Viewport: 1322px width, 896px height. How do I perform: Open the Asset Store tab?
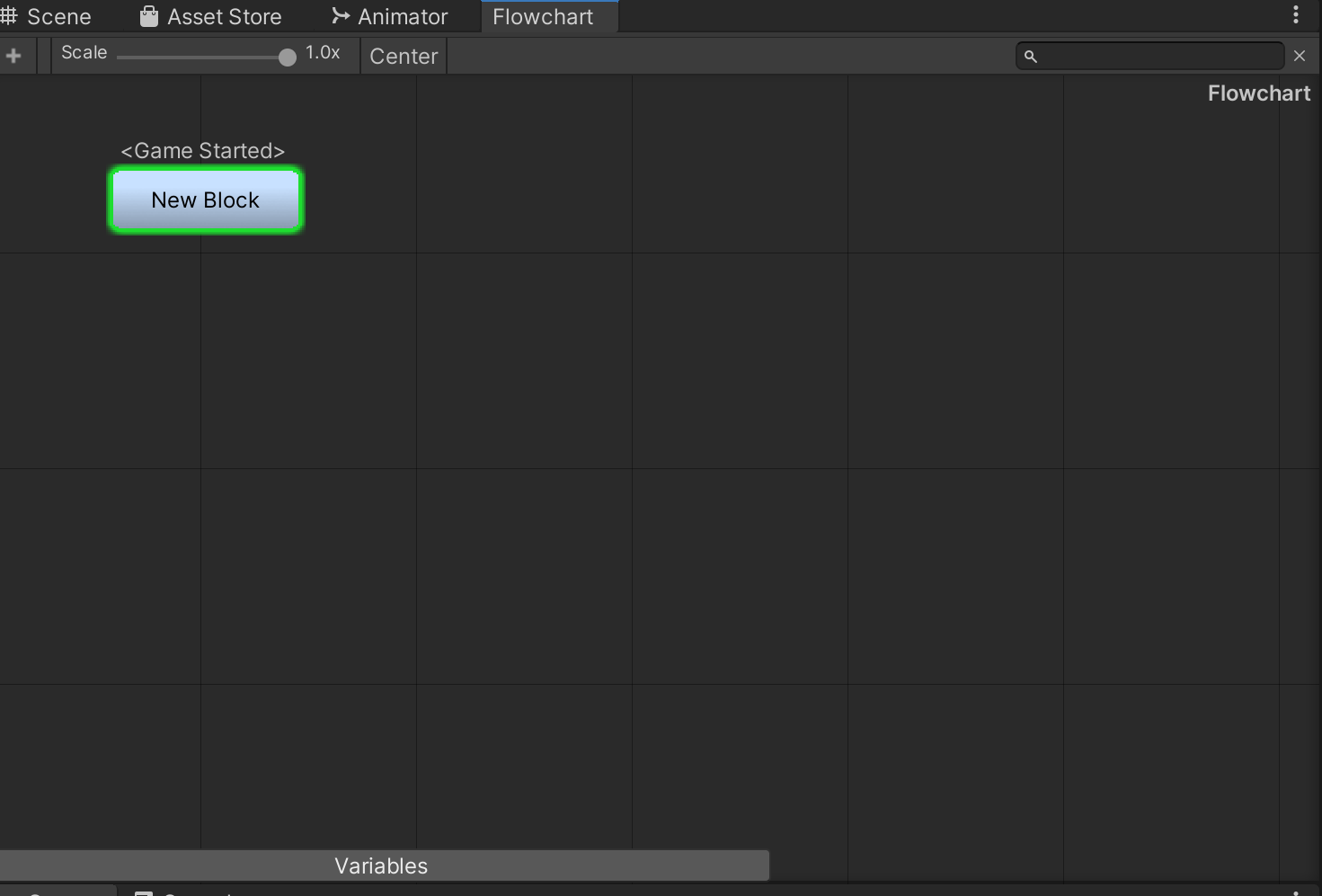212,16
